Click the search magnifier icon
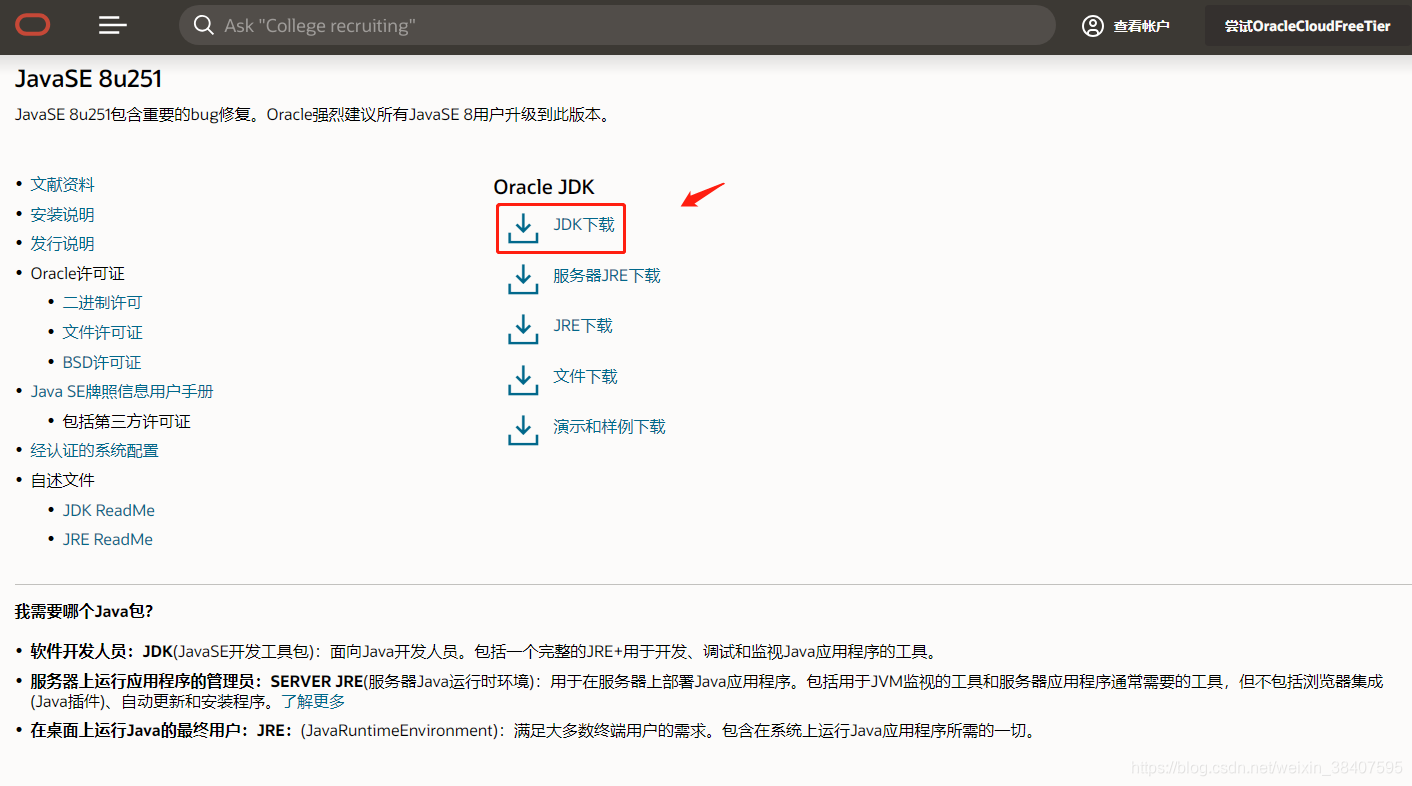The image size is (1412, 786). 204,25
